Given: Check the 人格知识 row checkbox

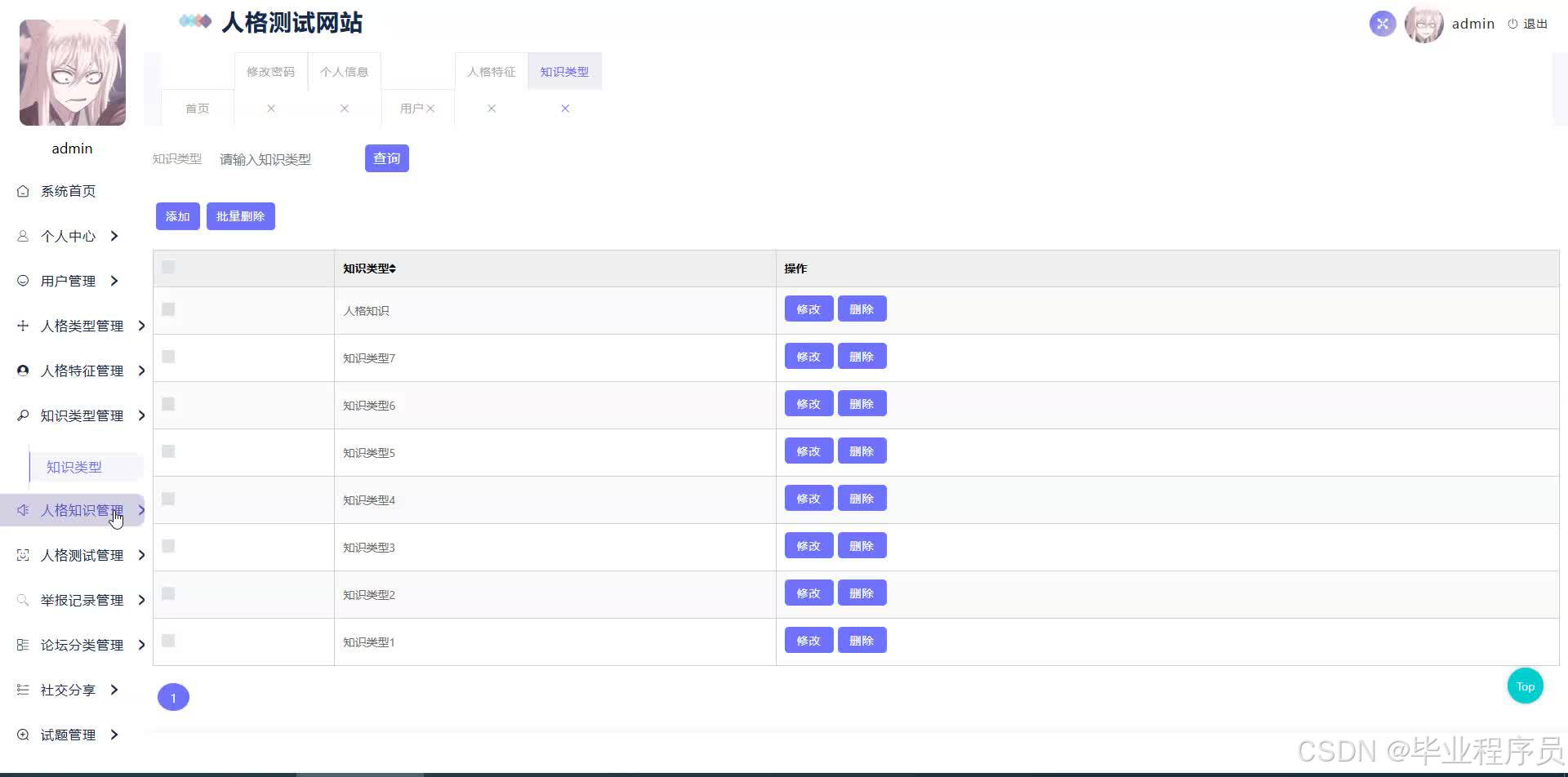Looking at the screenshot, I should 168,309.
